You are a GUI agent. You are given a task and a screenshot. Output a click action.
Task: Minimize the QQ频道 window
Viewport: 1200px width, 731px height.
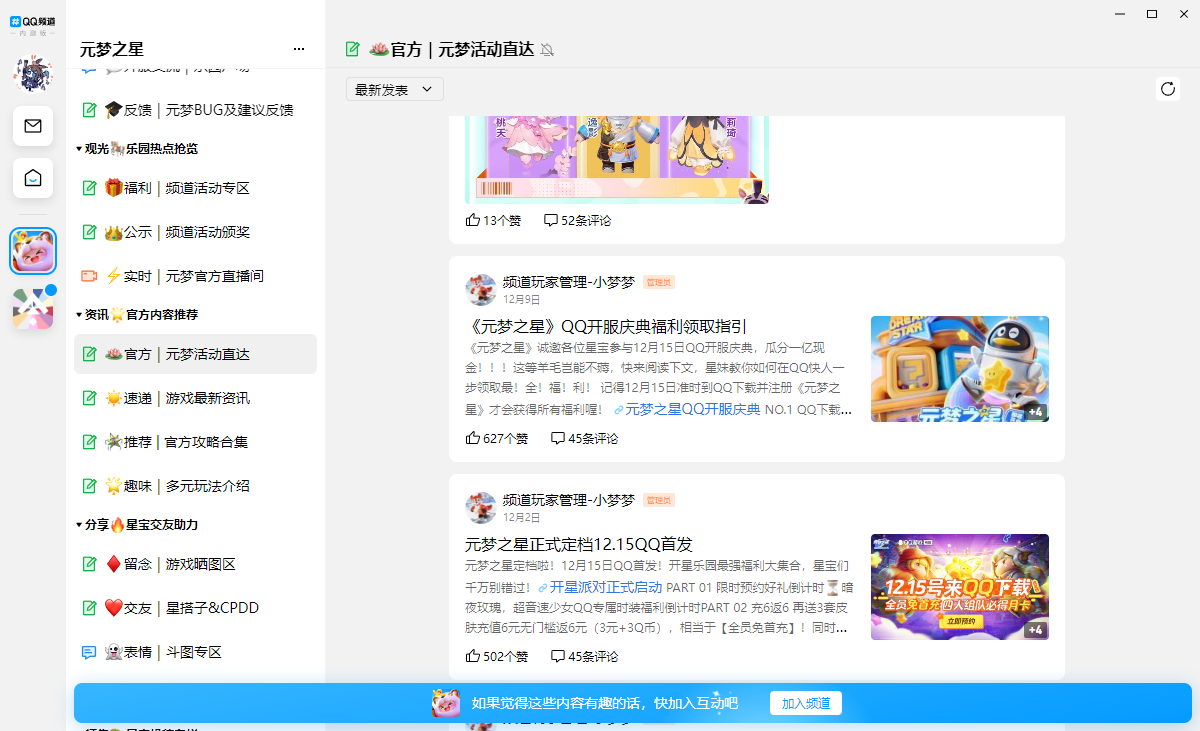tap(1119, 14)
